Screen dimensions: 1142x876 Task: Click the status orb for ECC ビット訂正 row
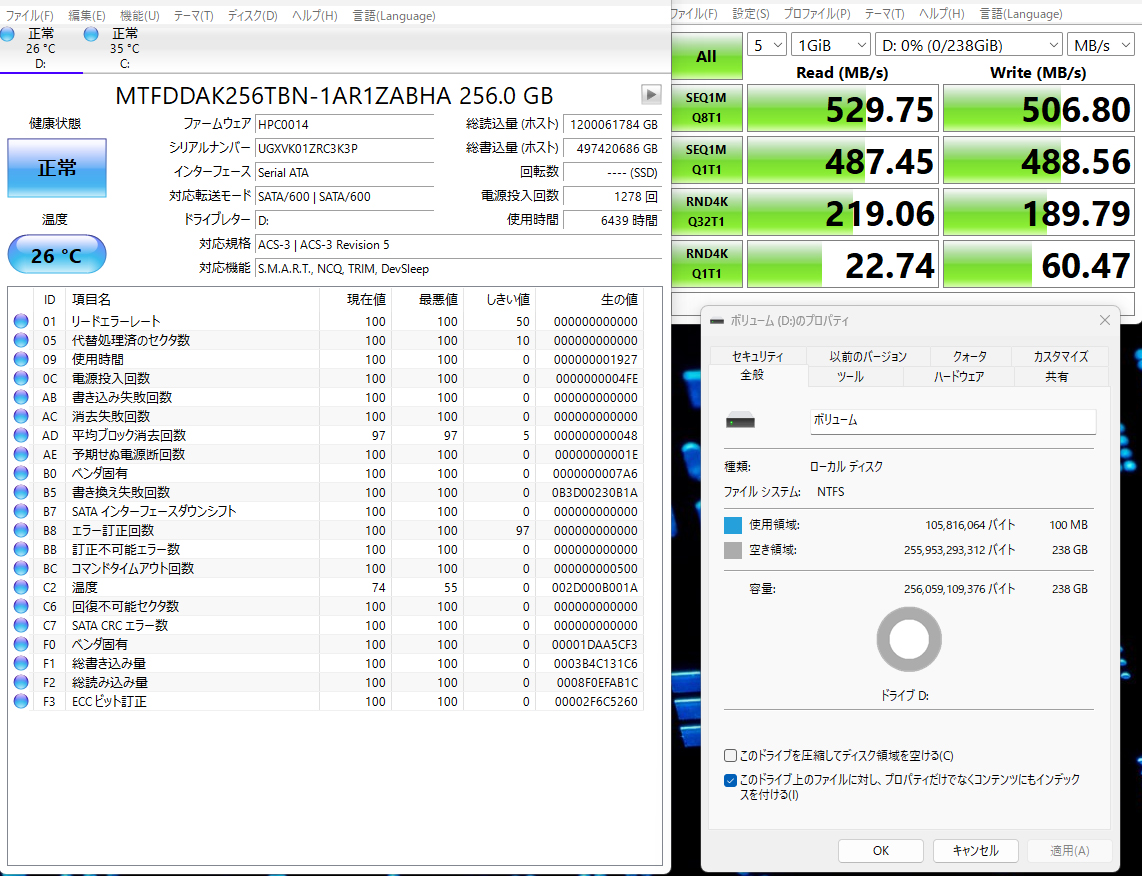tap(21, 702)
